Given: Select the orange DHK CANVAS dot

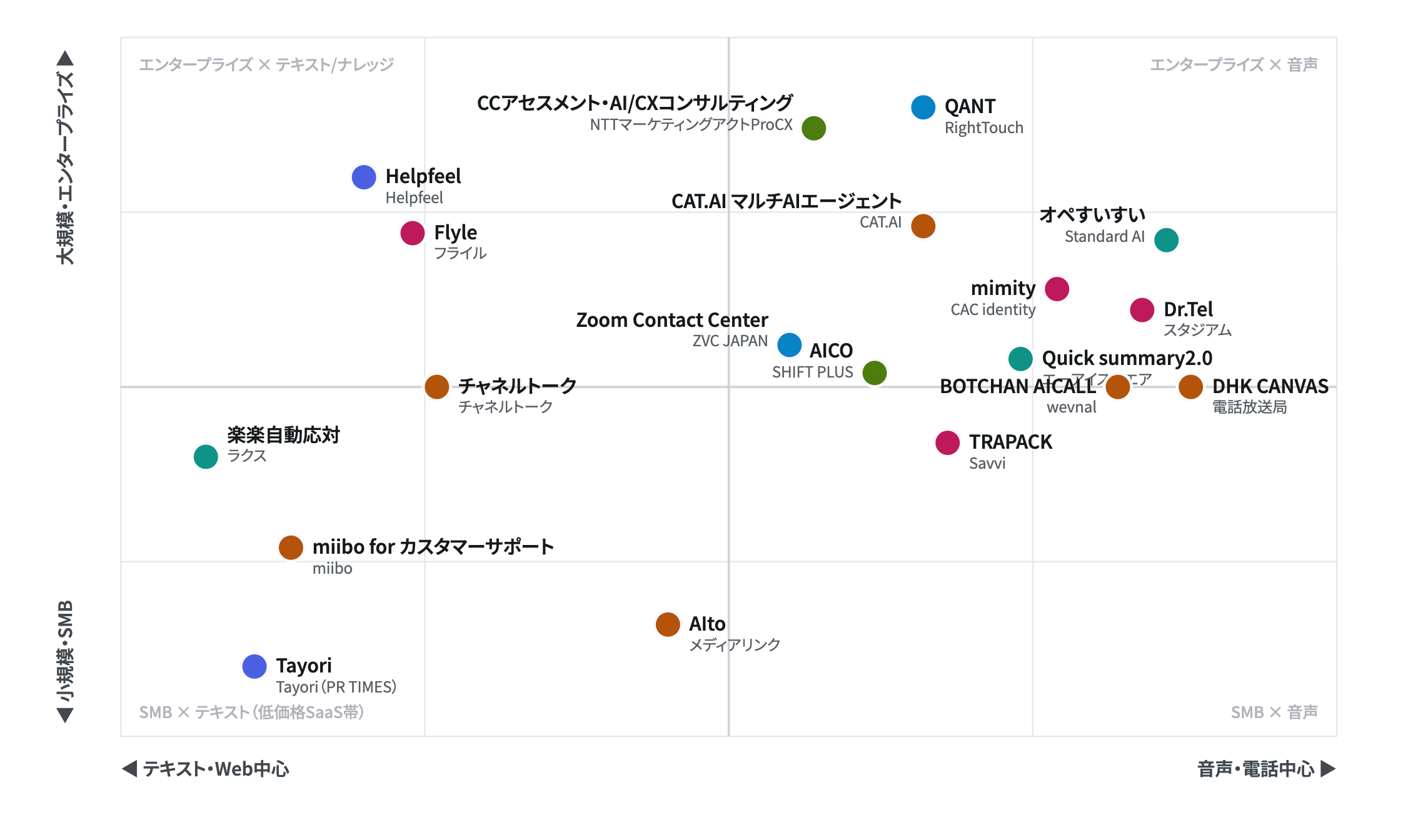Looking at the screenshot, I should point(1191,387).
